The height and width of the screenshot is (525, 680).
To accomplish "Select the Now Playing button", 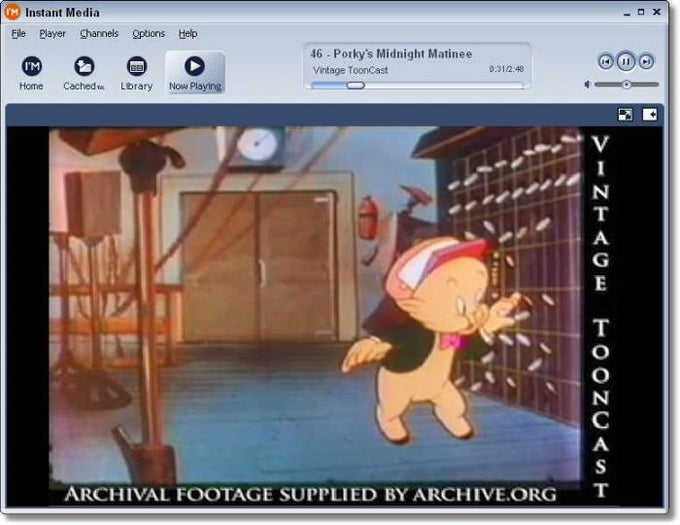I will pos(195,73).
